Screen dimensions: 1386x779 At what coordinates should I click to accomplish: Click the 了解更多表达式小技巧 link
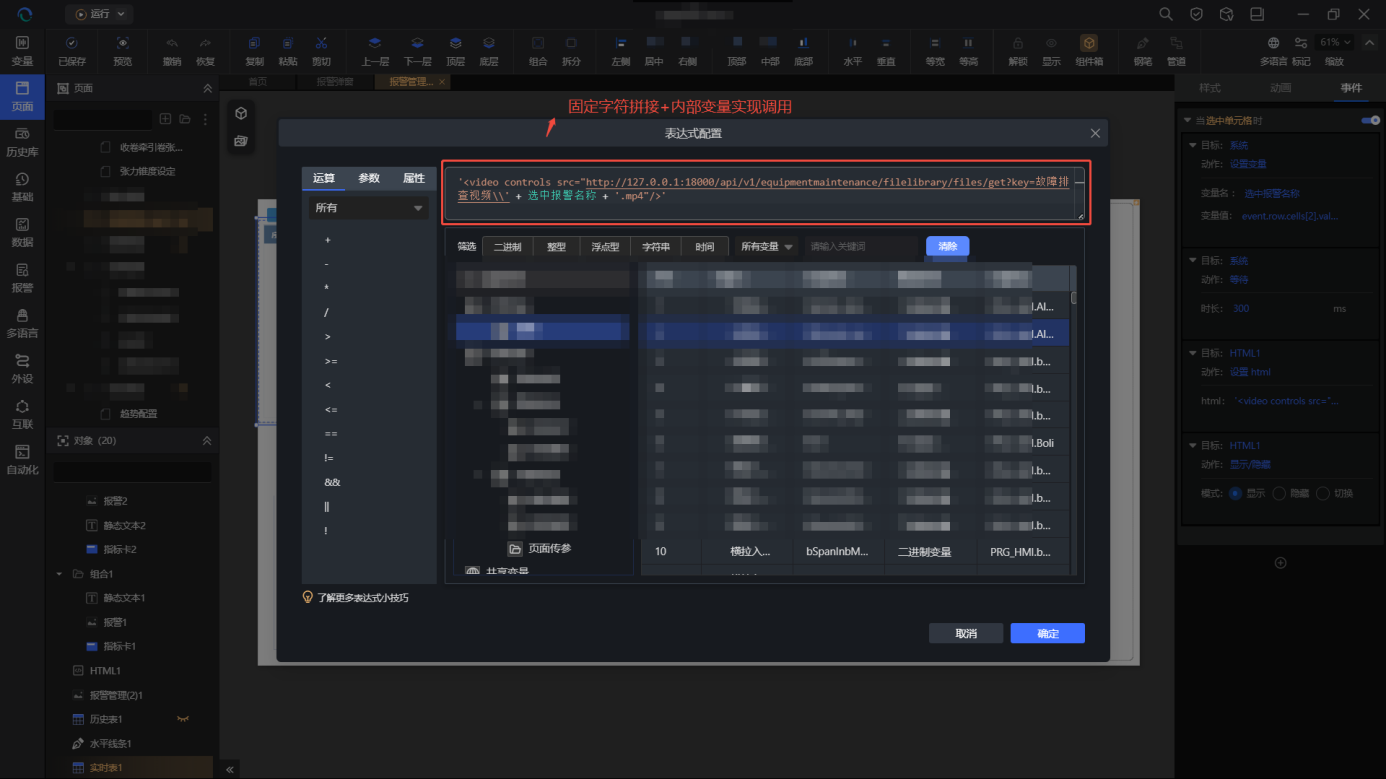click(362, 597)
